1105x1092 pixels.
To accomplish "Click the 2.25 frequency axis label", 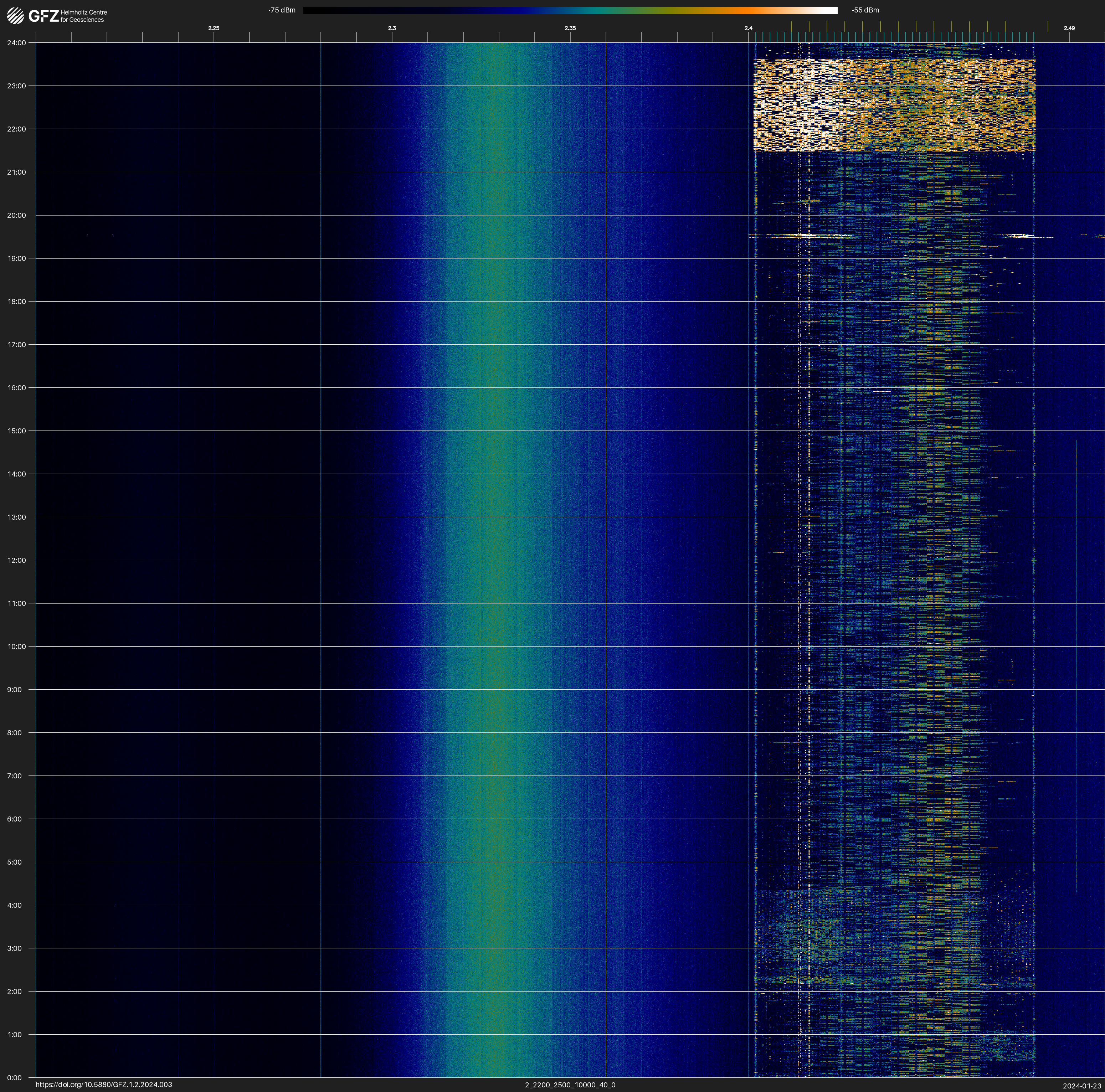I will coord(213,28).
